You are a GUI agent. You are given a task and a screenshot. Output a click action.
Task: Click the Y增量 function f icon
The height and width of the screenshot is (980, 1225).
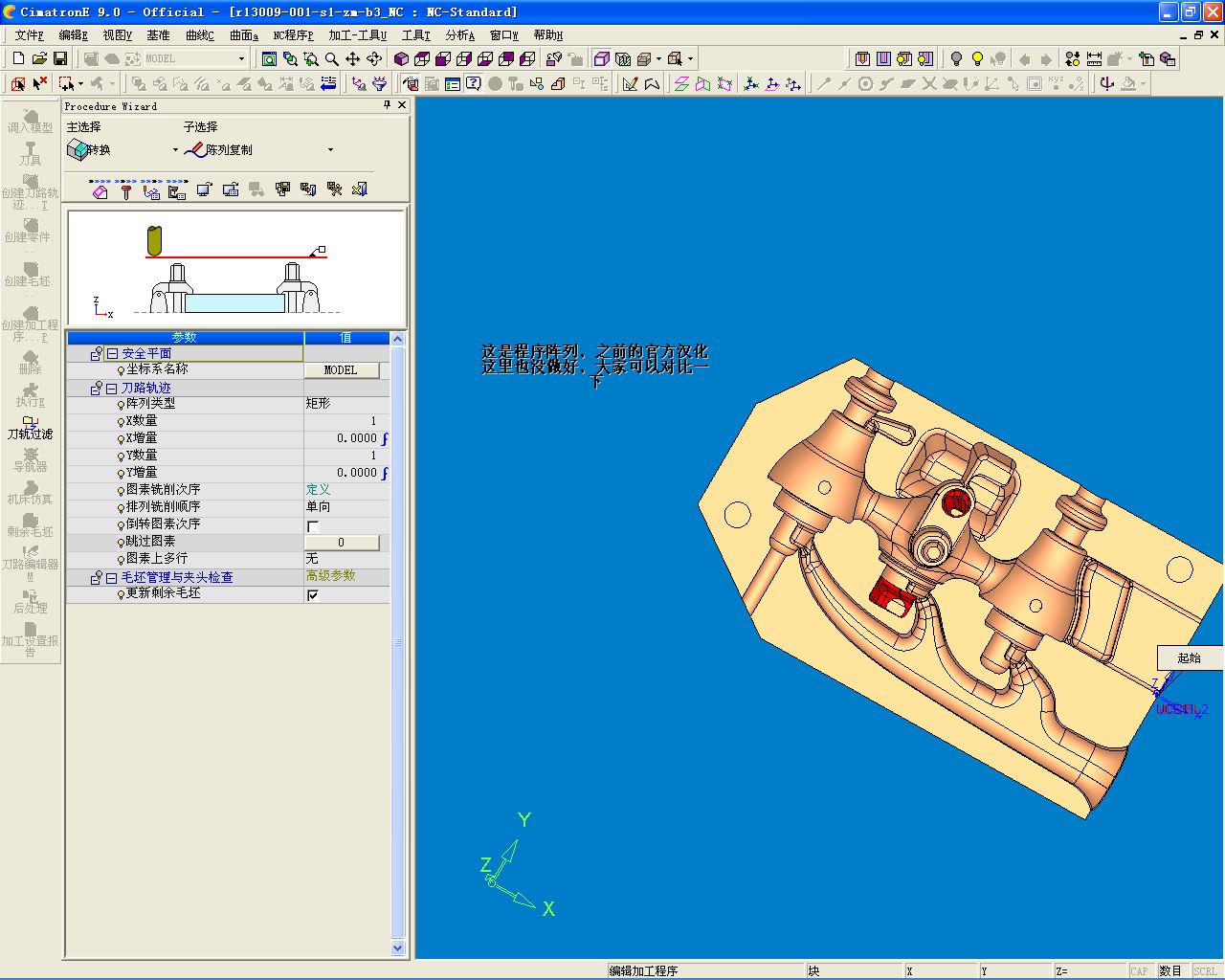click(x=385, y=473)
